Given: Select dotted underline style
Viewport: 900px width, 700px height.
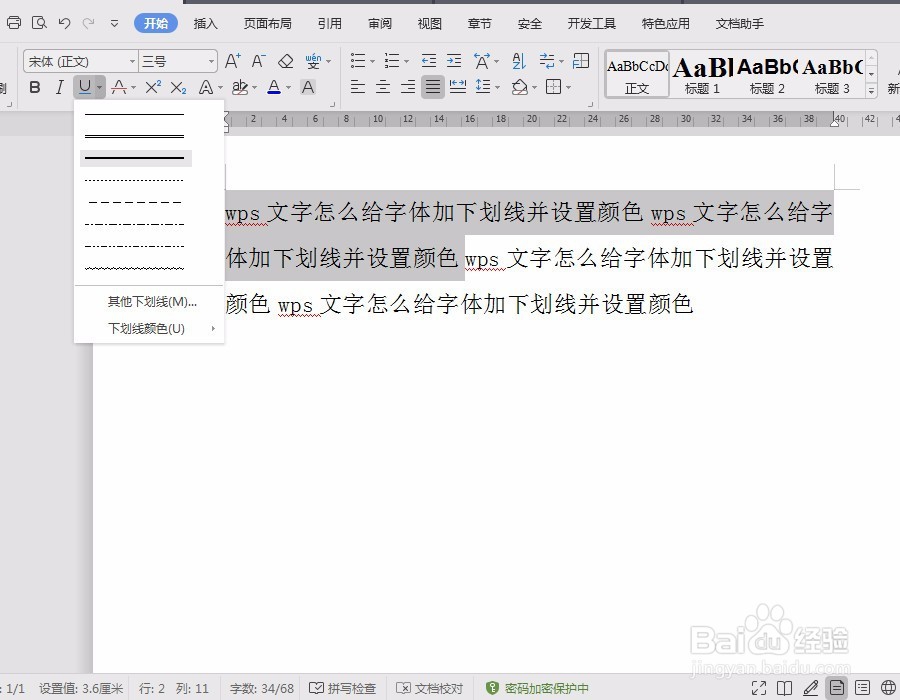Looking at the screenshot, I should pyautogui.click(x=135, y=180).
